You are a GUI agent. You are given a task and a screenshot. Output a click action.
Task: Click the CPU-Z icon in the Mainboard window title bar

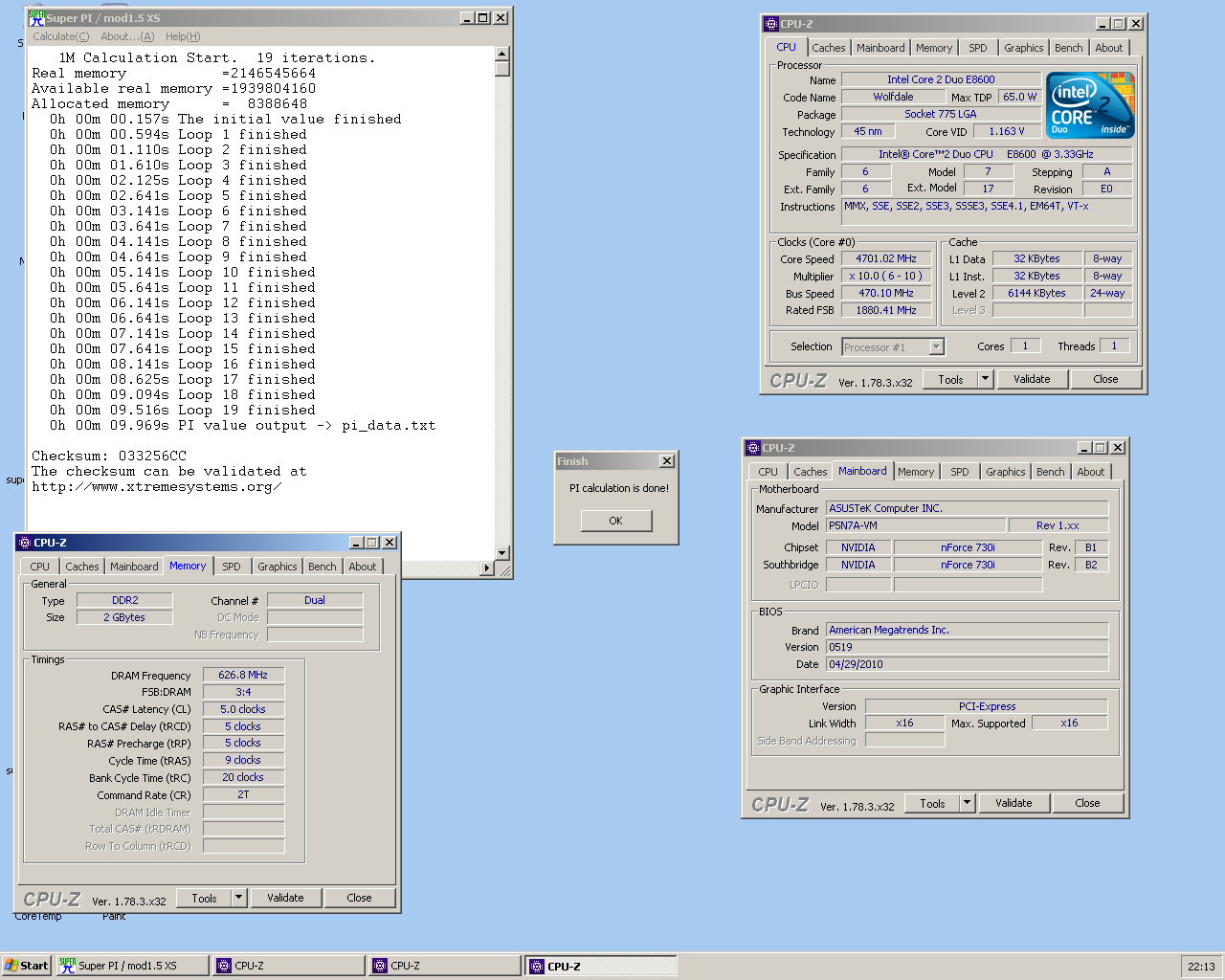(x=753, y=448)
